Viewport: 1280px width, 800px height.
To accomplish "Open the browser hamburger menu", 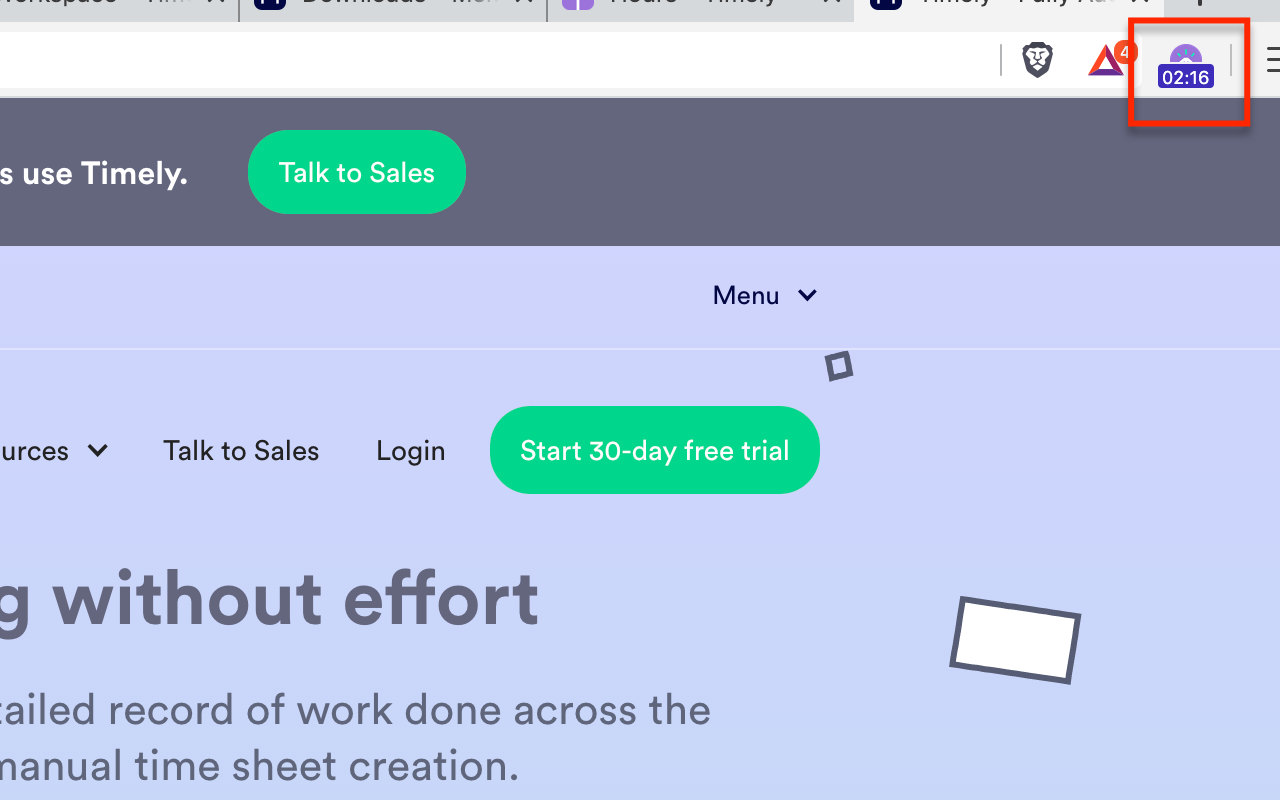I will point(1272,60).
